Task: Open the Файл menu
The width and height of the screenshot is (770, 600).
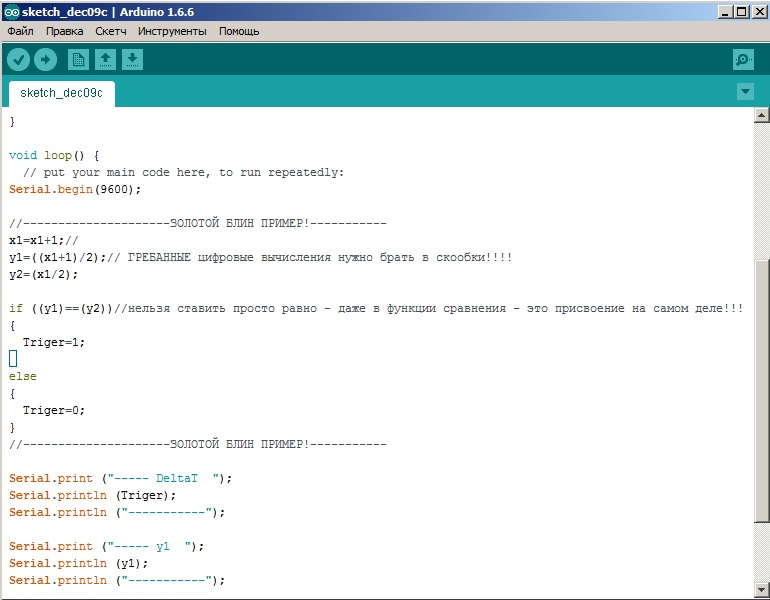Action: click(20, 31)
